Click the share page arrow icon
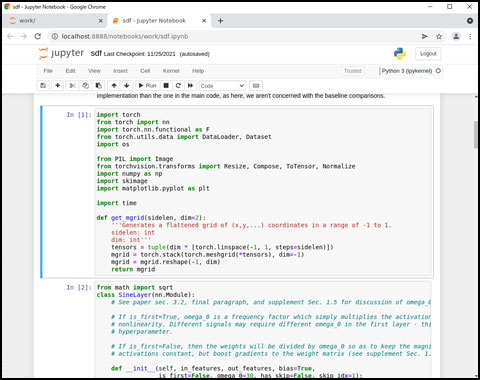480x380 pixels. pyautogui.click(x=425, y=36)
